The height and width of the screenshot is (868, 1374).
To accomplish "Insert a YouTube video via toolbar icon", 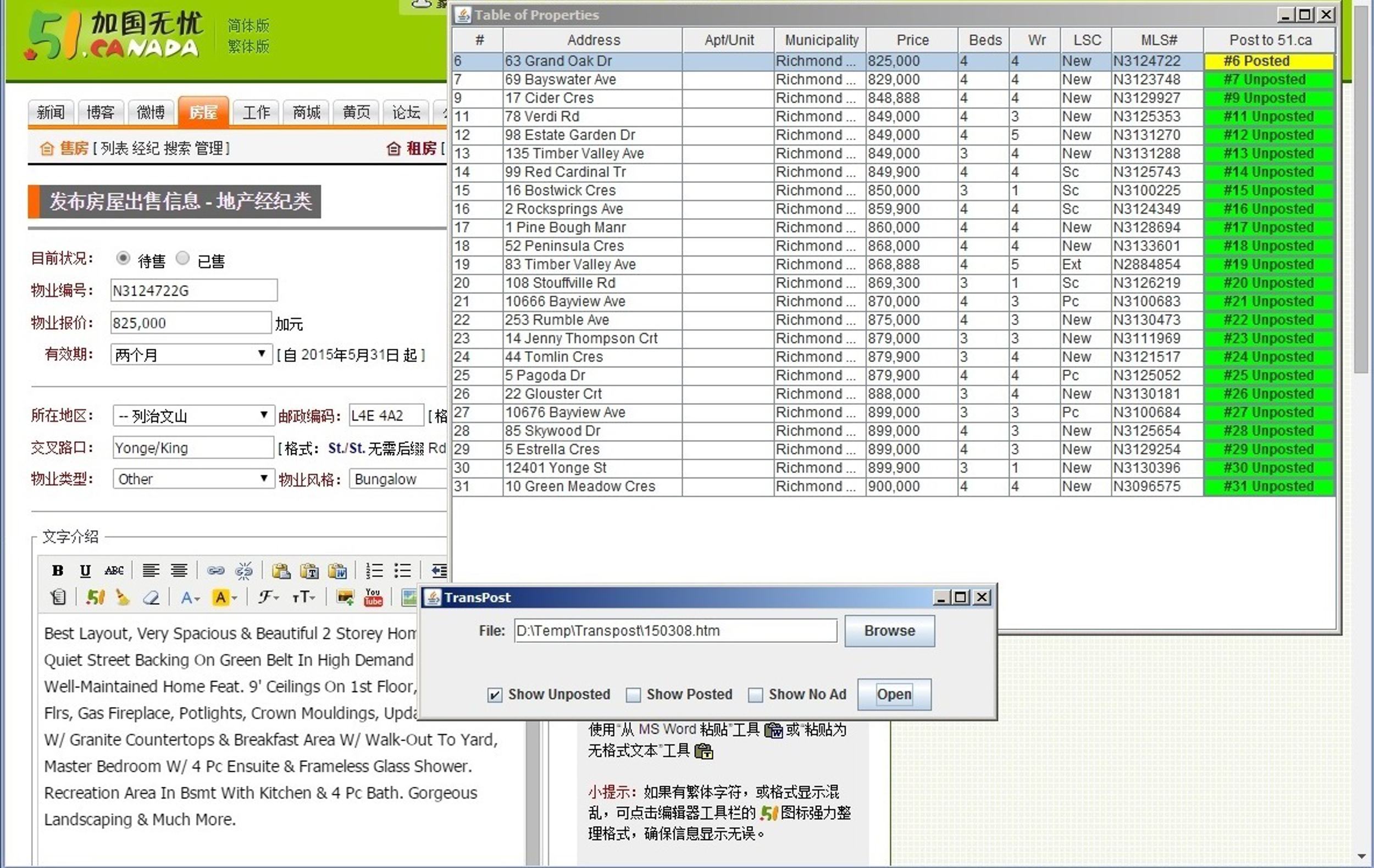I will pyautogui.click(x=373, y=597).
